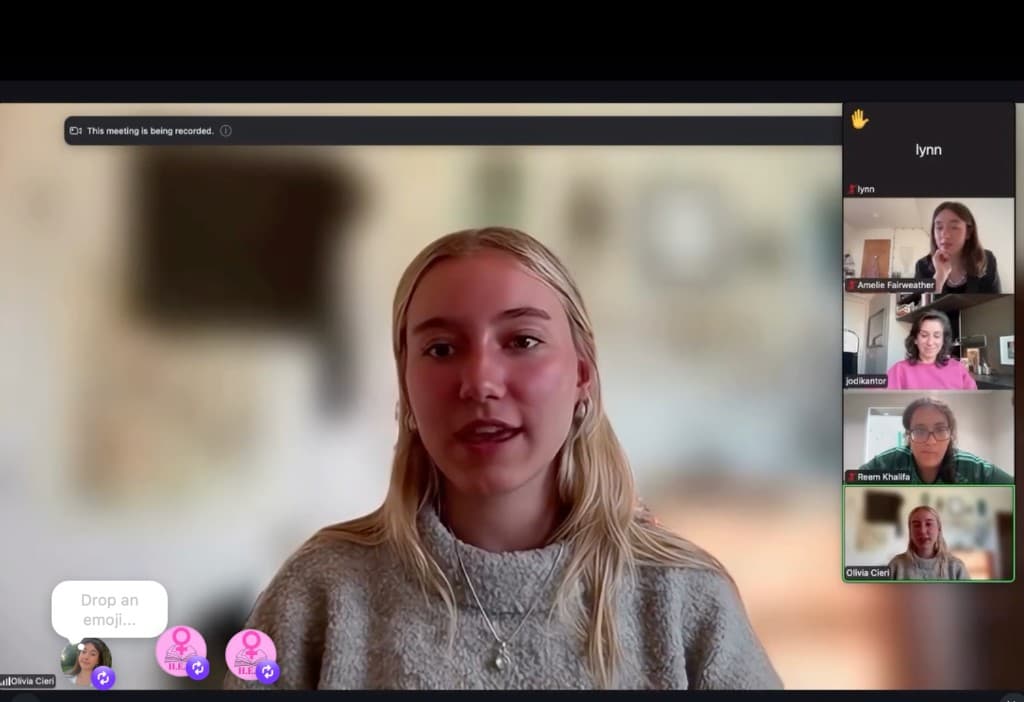1024x702 pixels.
Task: Click "This meeting is being recorded." text
Action: pos(150,131)
